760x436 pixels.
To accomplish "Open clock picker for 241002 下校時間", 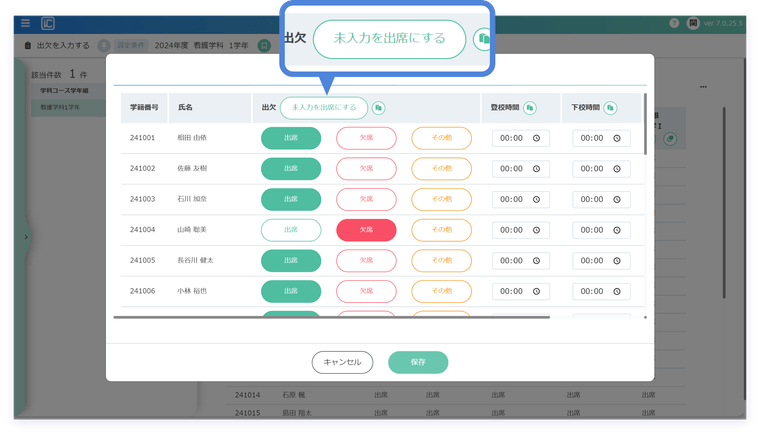I will (x=617, y=169).
